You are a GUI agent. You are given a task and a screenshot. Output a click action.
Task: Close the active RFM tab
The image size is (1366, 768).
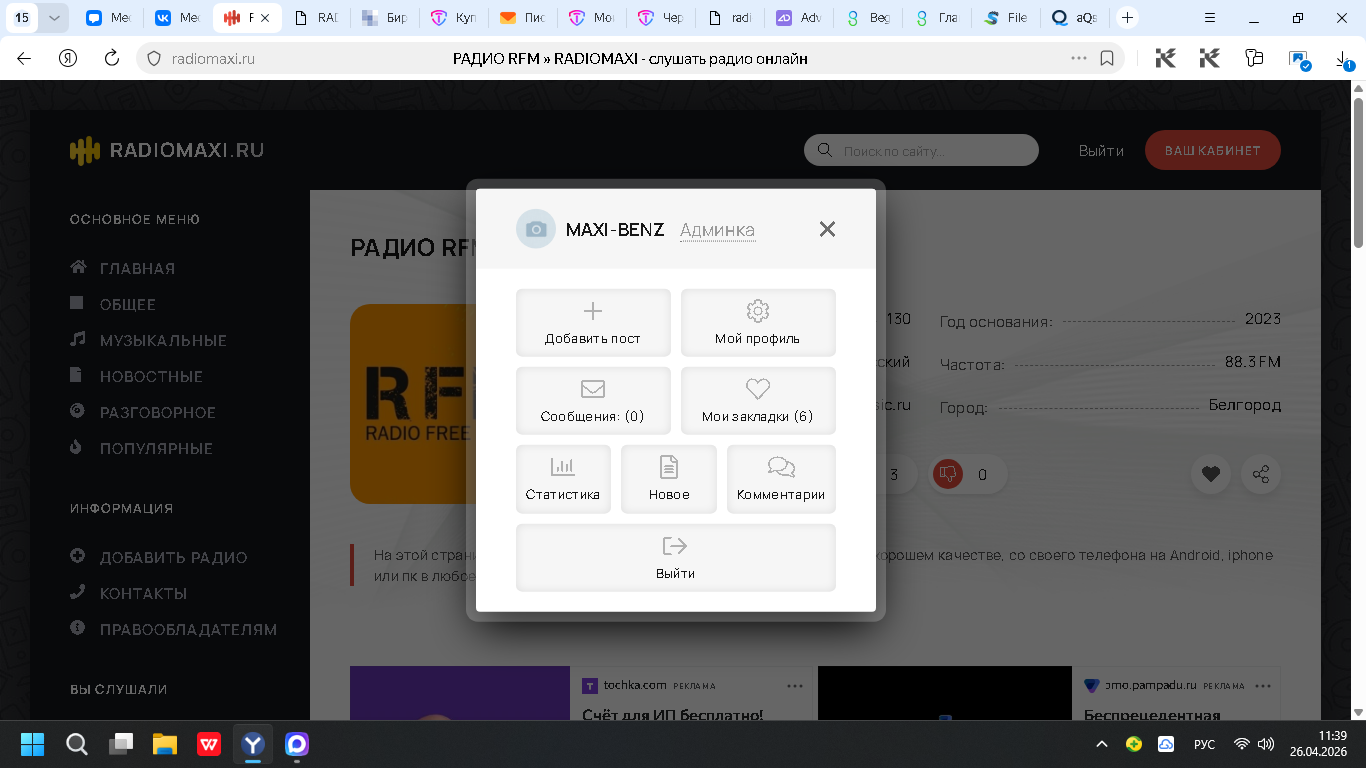[x=265, y=18]
